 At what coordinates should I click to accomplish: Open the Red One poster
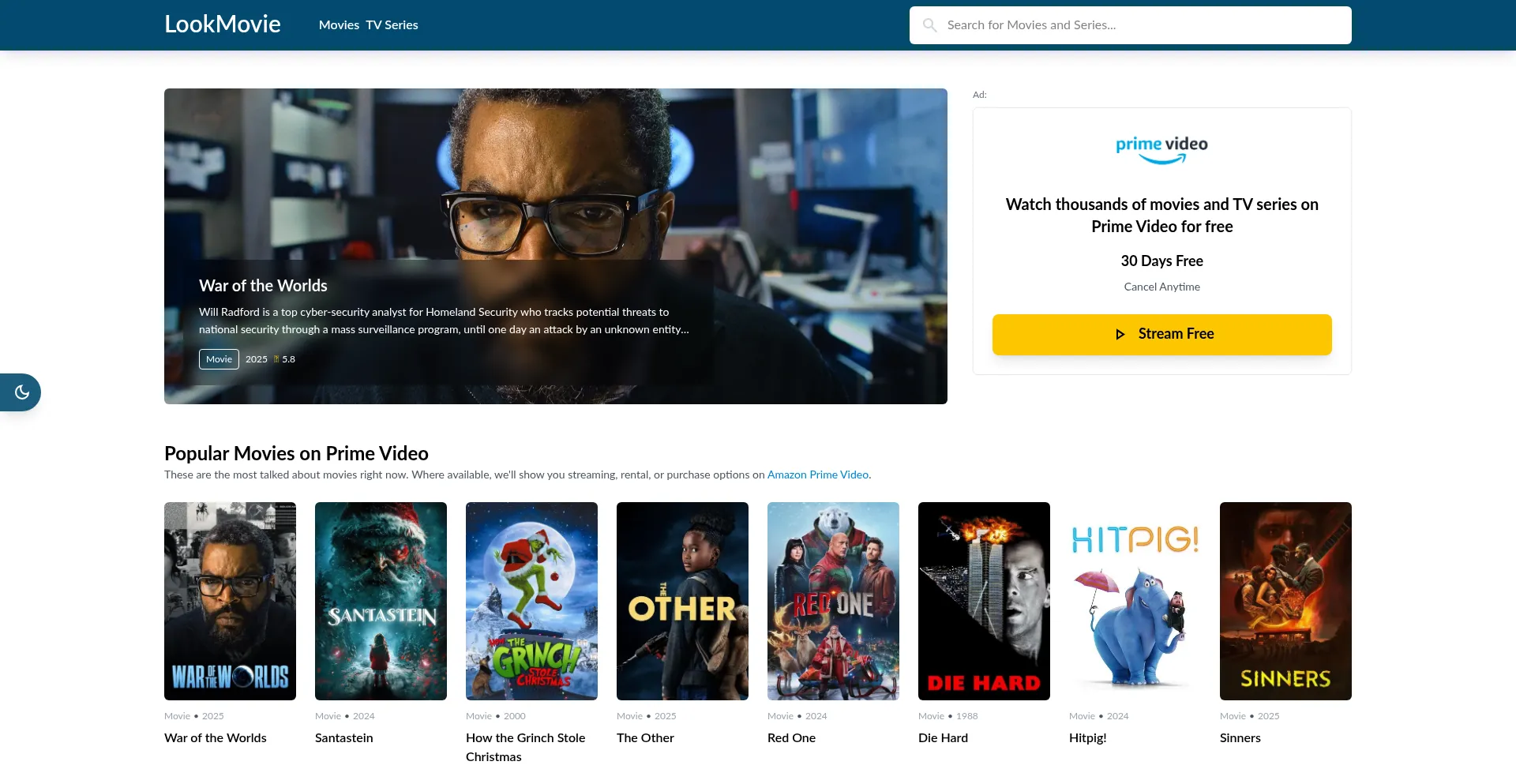833,601
